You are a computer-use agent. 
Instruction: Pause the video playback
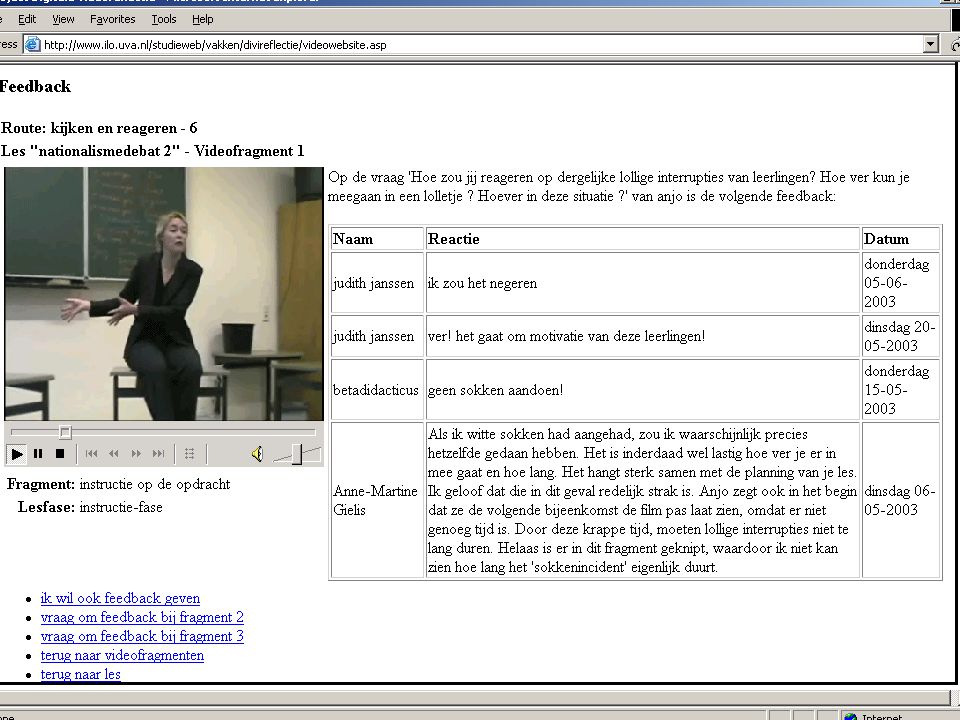pyautogui.click(x=38, y=454)
